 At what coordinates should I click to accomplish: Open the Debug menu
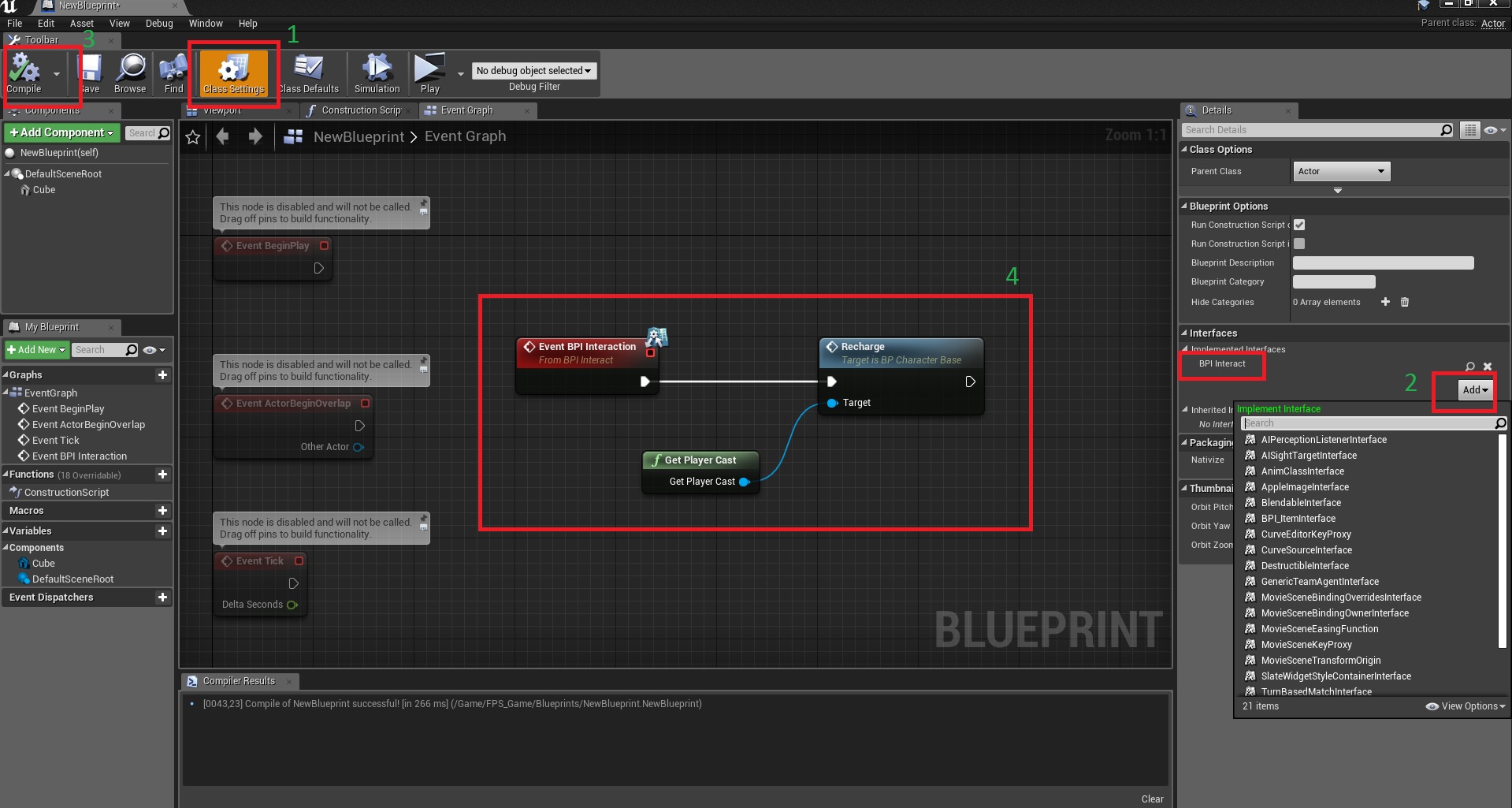tap(159, 24)
